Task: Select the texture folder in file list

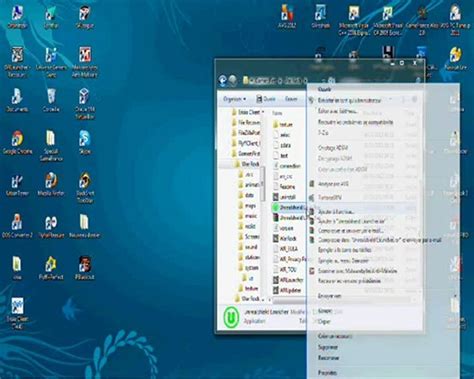Action: 283,124
